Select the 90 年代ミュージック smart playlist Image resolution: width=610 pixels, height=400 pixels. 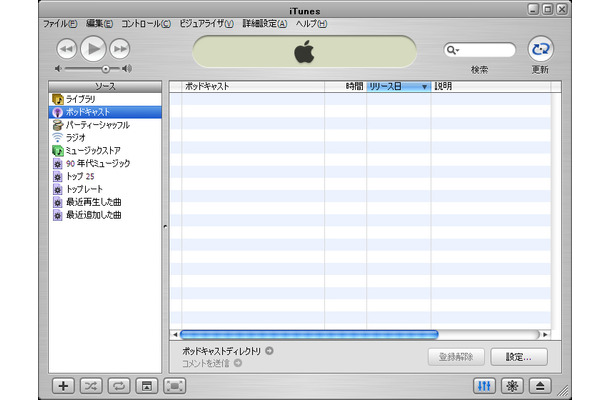(105, 163)
